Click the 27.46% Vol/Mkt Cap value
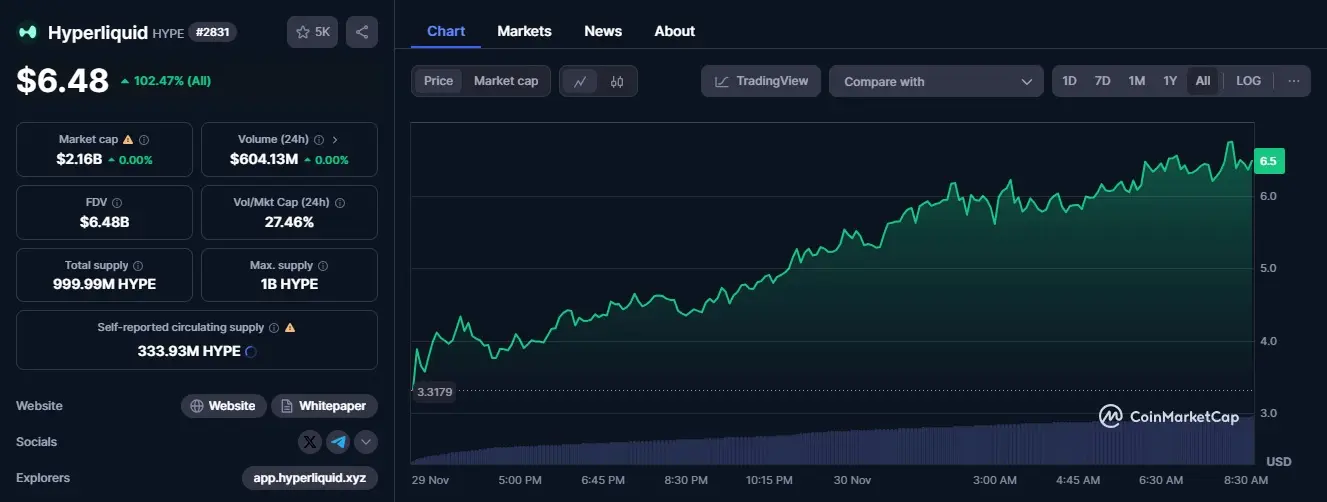Image resolution: width=1327 pixels, height=502 pixels. coord(289,221)
